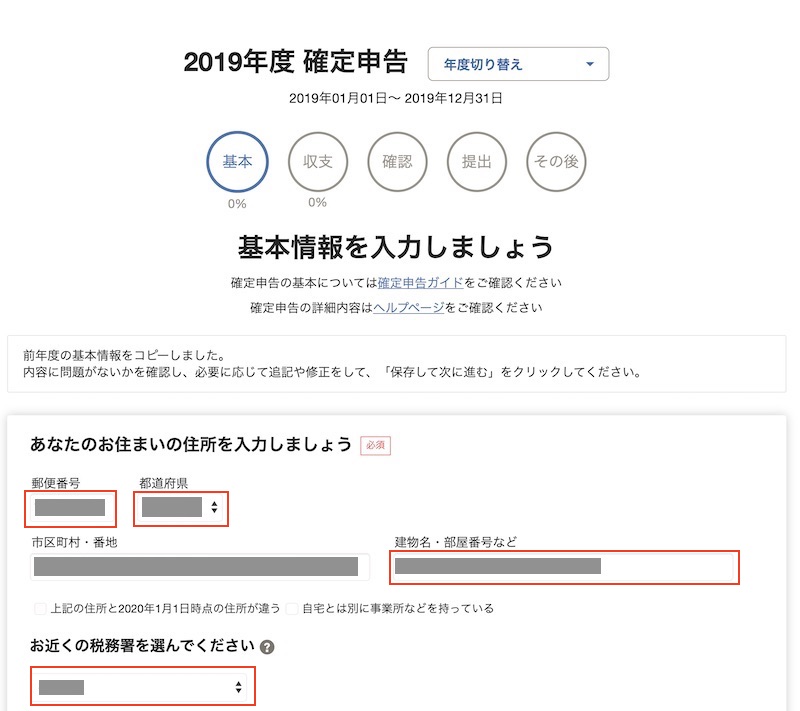Screen dimensions: 800x711
Task: Open the ヘルプページ link
Action: pyautogui.click(x=409, y=308)
